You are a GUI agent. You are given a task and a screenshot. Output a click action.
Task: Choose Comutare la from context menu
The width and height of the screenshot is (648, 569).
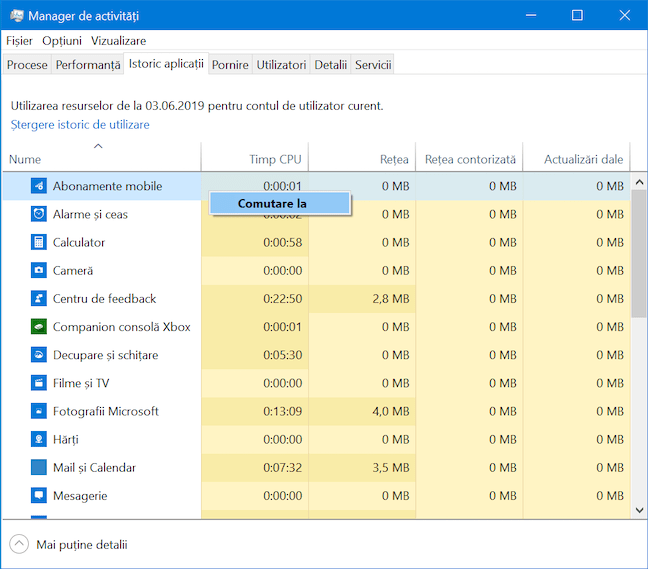(x=280, y=203)
